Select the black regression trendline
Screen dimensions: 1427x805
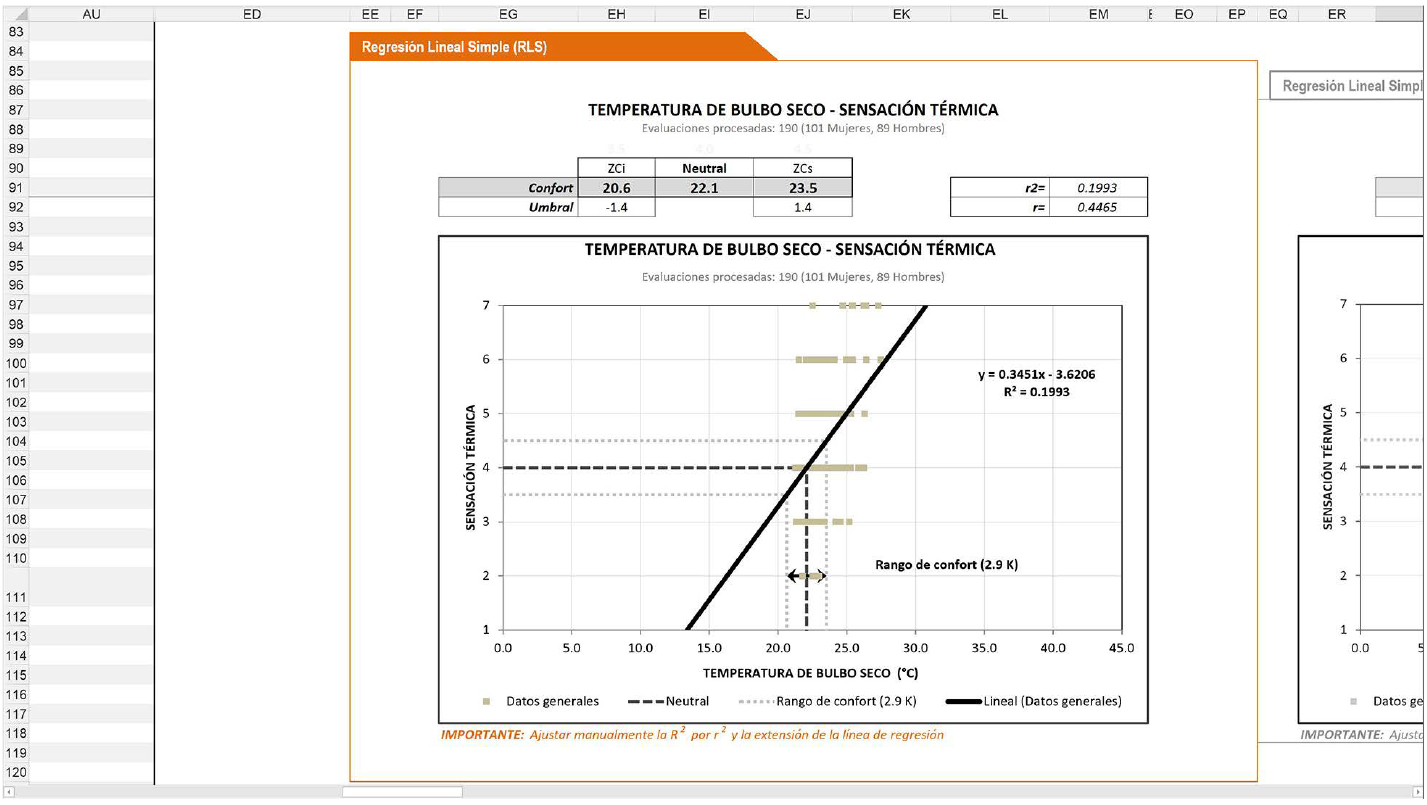807,467
